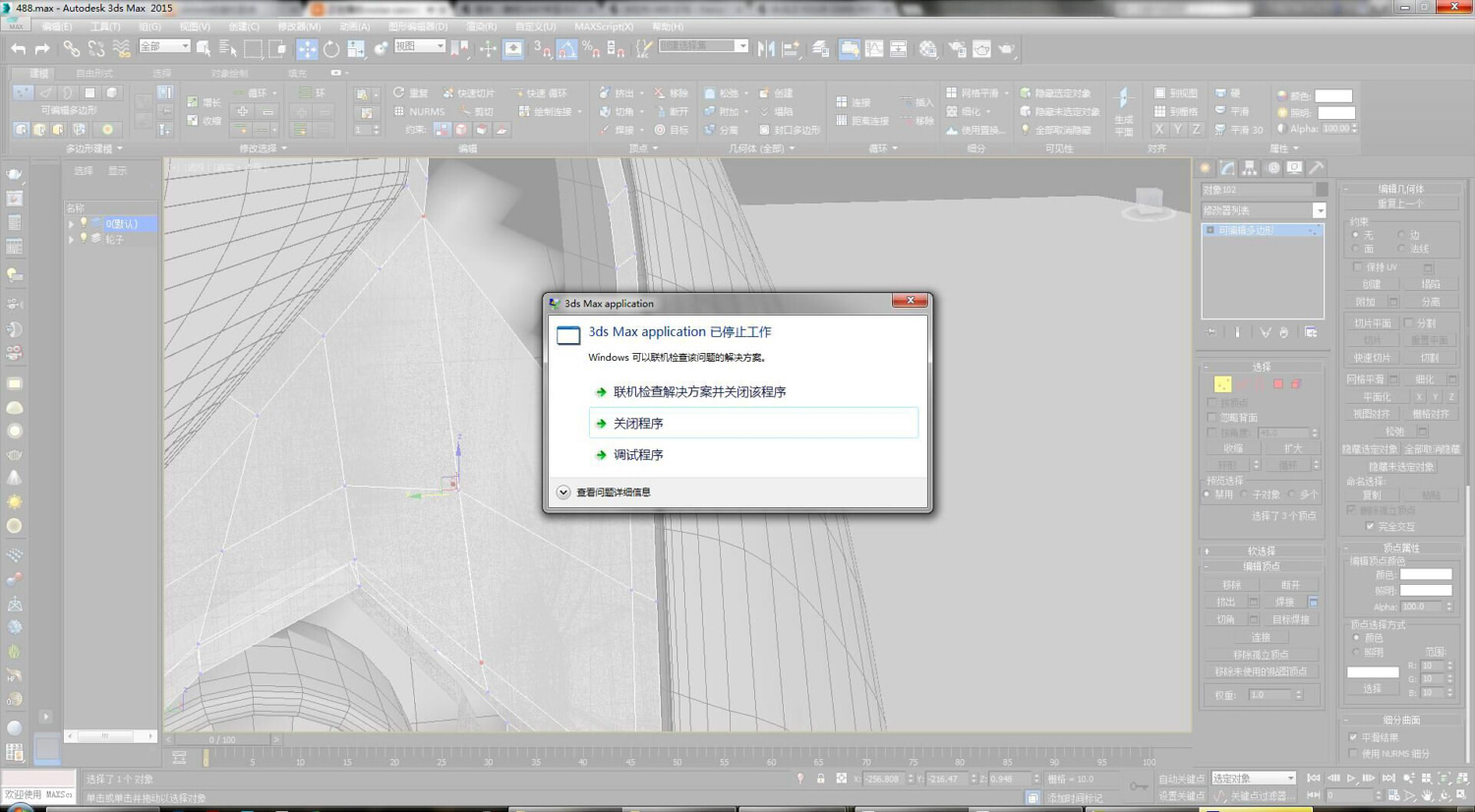Open the Modify Selection panel dropdown

click(263, 148)
